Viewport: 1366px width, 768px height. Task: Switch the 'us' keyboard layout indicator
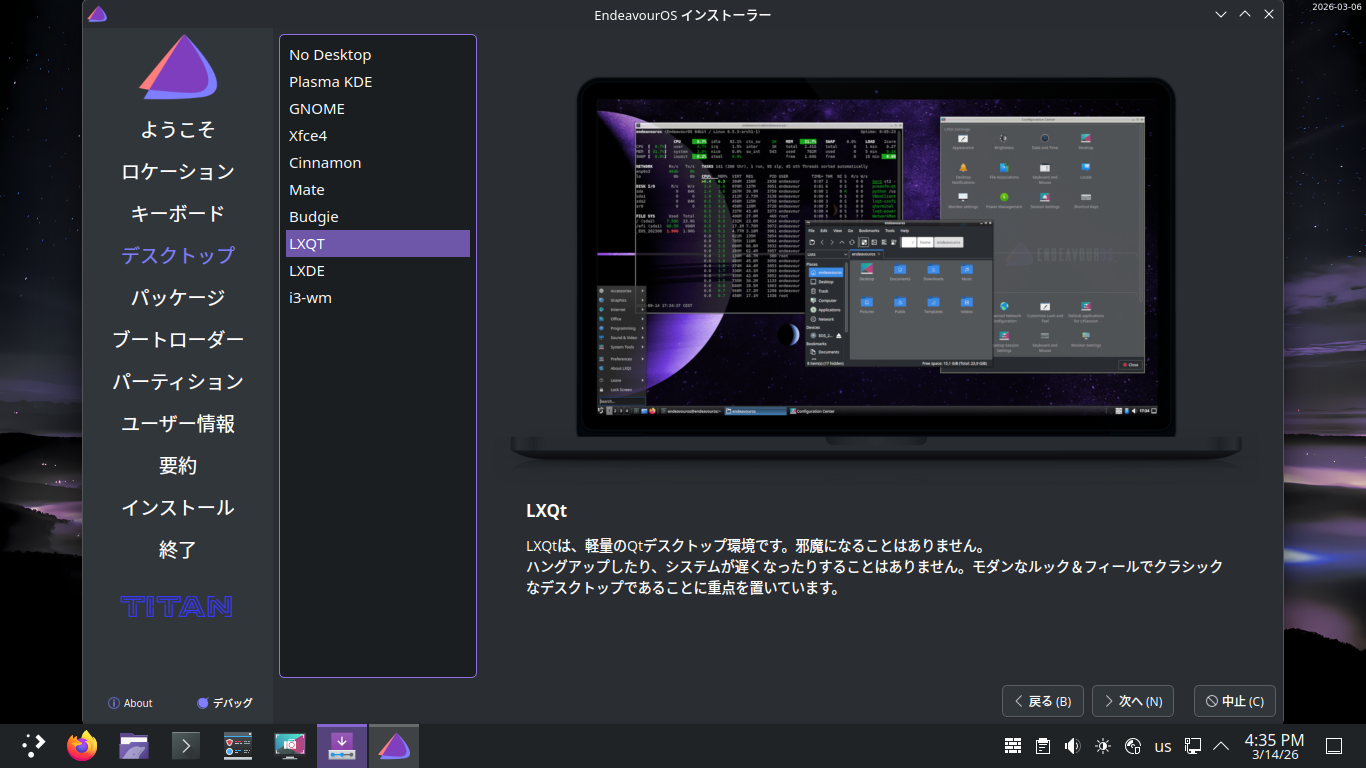click(1163, 746)
